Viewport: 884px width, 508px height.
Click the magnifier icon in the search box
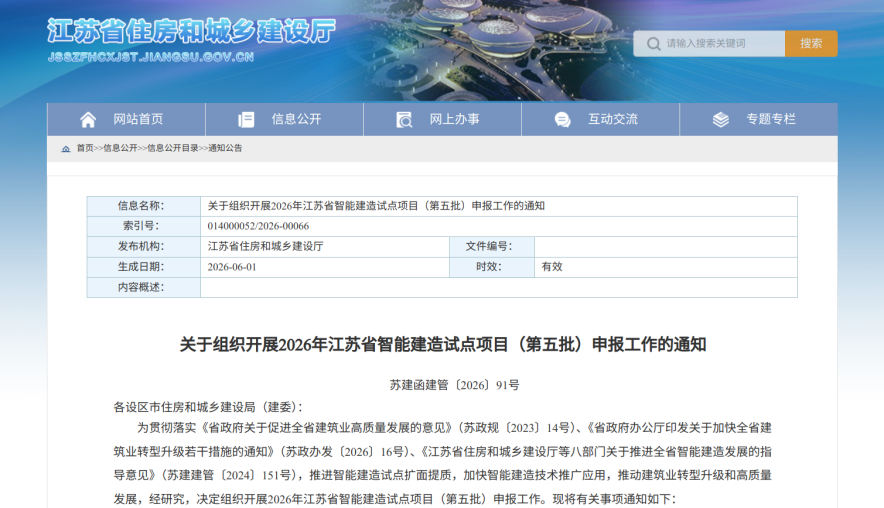(653, 43)
